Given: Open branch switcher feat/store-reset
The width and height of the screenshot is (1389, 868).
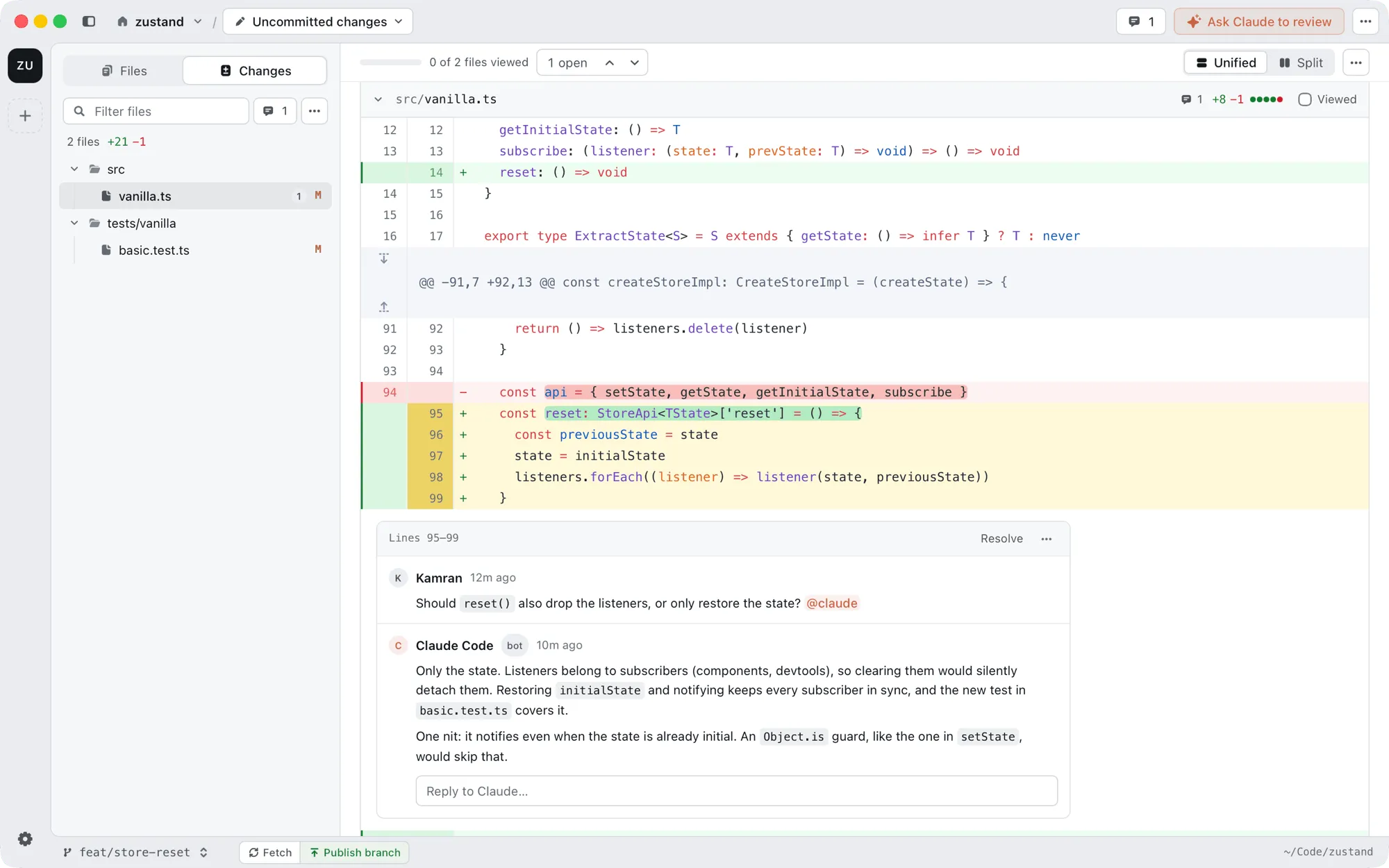Looking at the screenshot, I should 135,852.
